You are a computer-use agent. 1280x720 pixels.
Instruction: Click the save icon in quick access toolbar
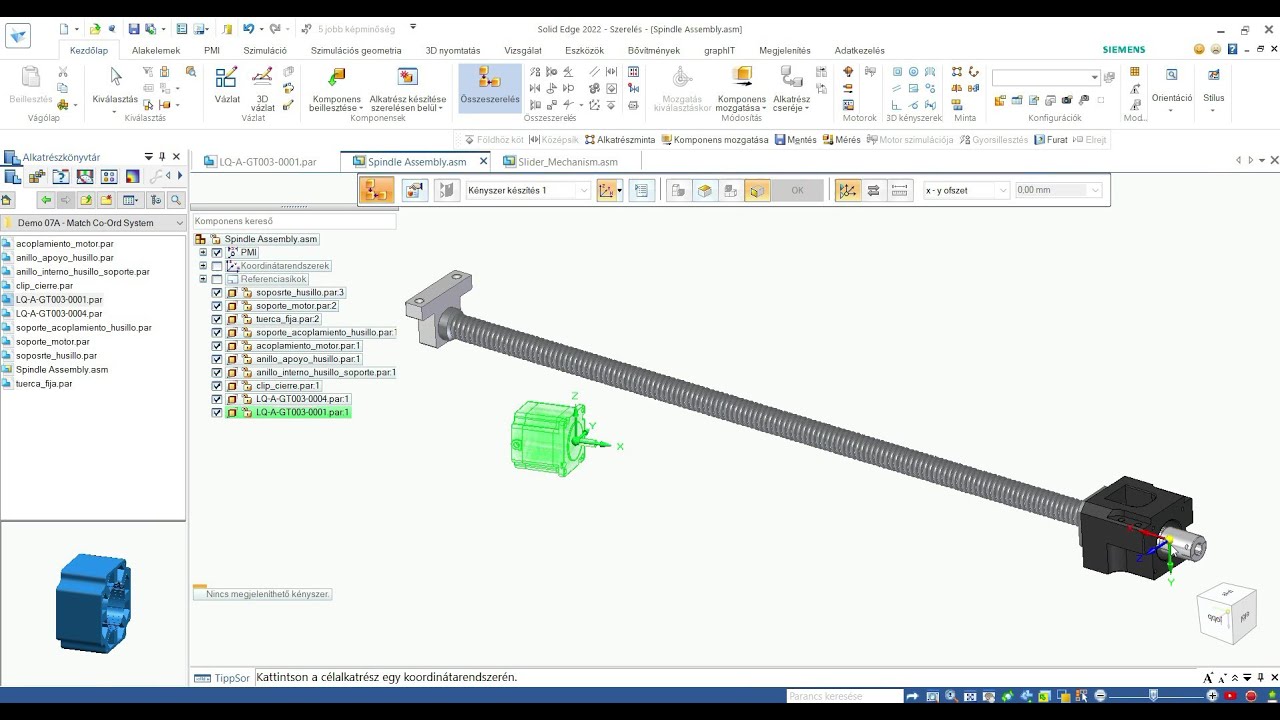(x=133, y=29)
